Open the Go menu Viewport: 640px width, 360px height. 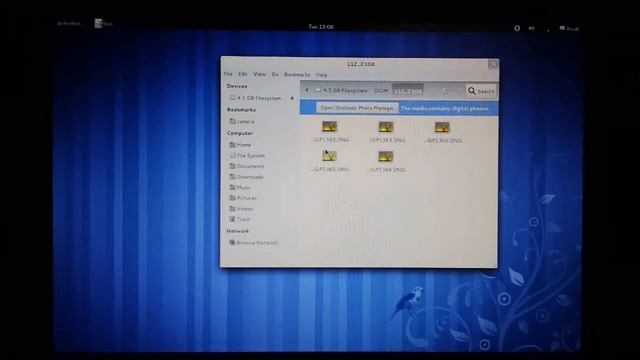[275, 75]
